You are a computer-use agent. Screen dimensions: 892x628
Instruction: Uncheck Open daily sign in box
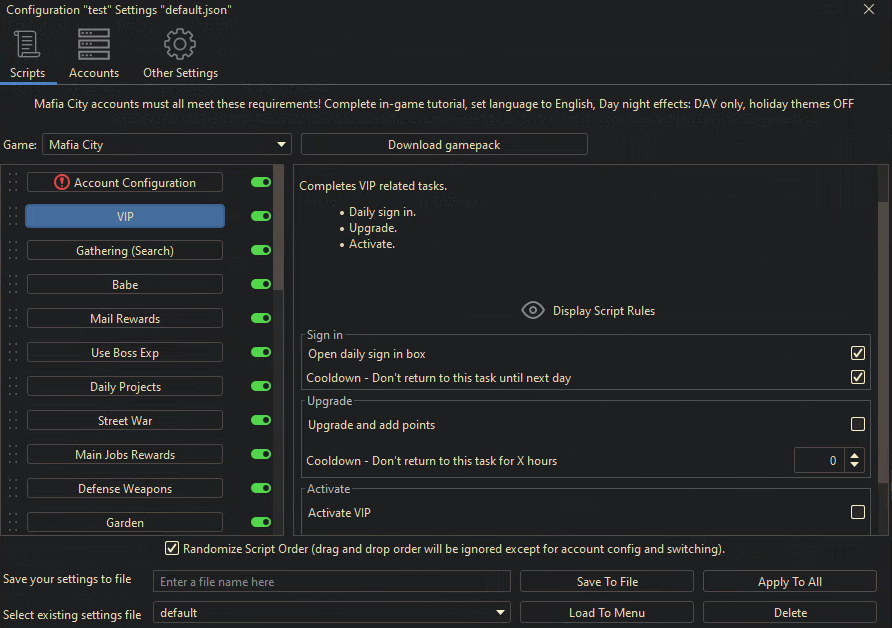857,353
